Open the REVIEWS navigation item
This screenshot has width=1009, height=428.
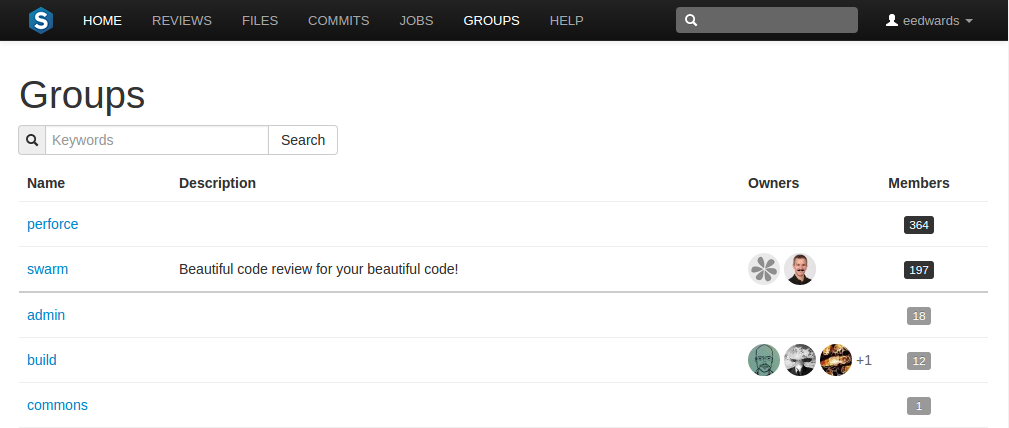tap(181, 21)
